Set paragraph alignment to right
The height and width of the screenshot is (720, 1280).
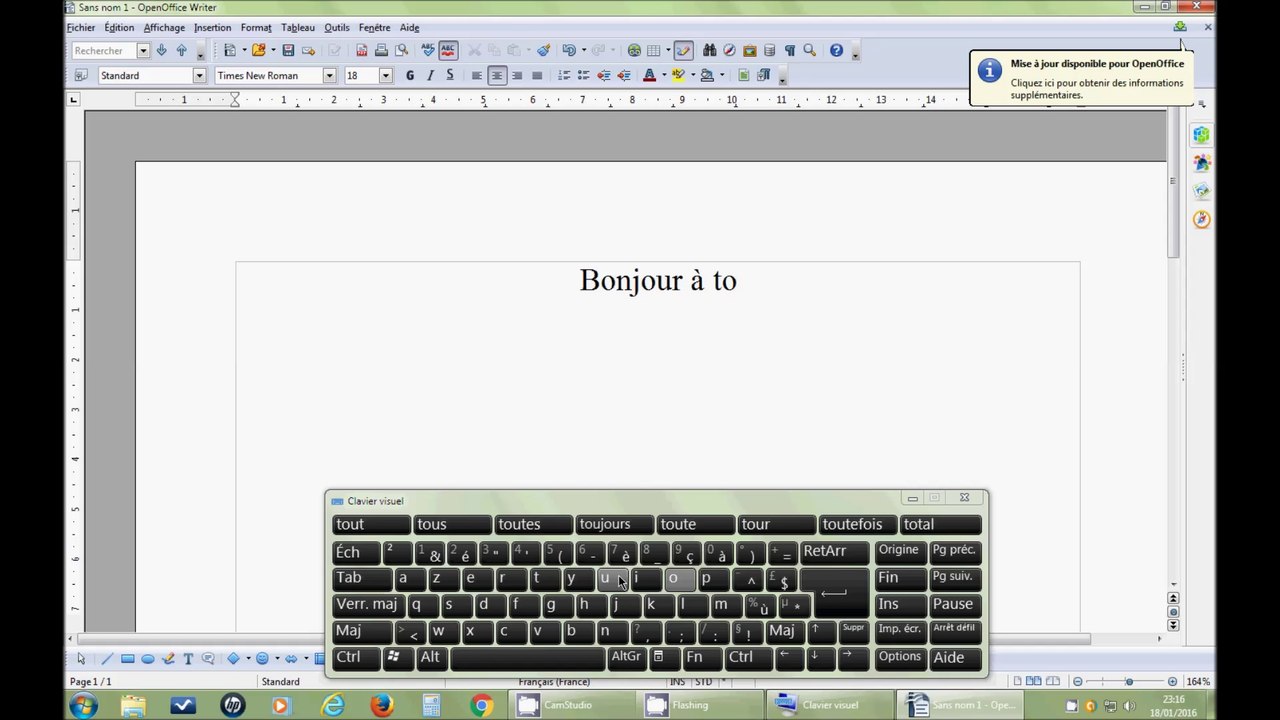(517, 75)
